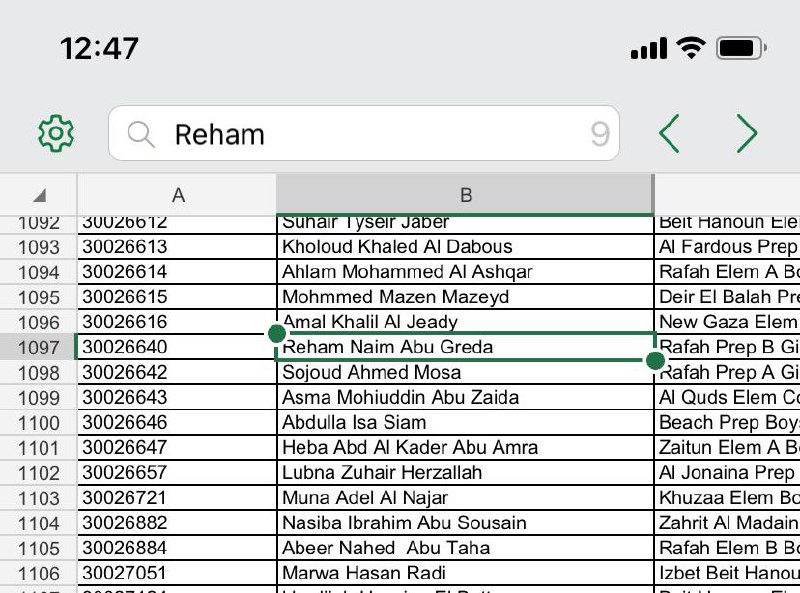Click the select-all corner triangle
Viewport: 800px width, 593px height.
(x=39, y=195)
